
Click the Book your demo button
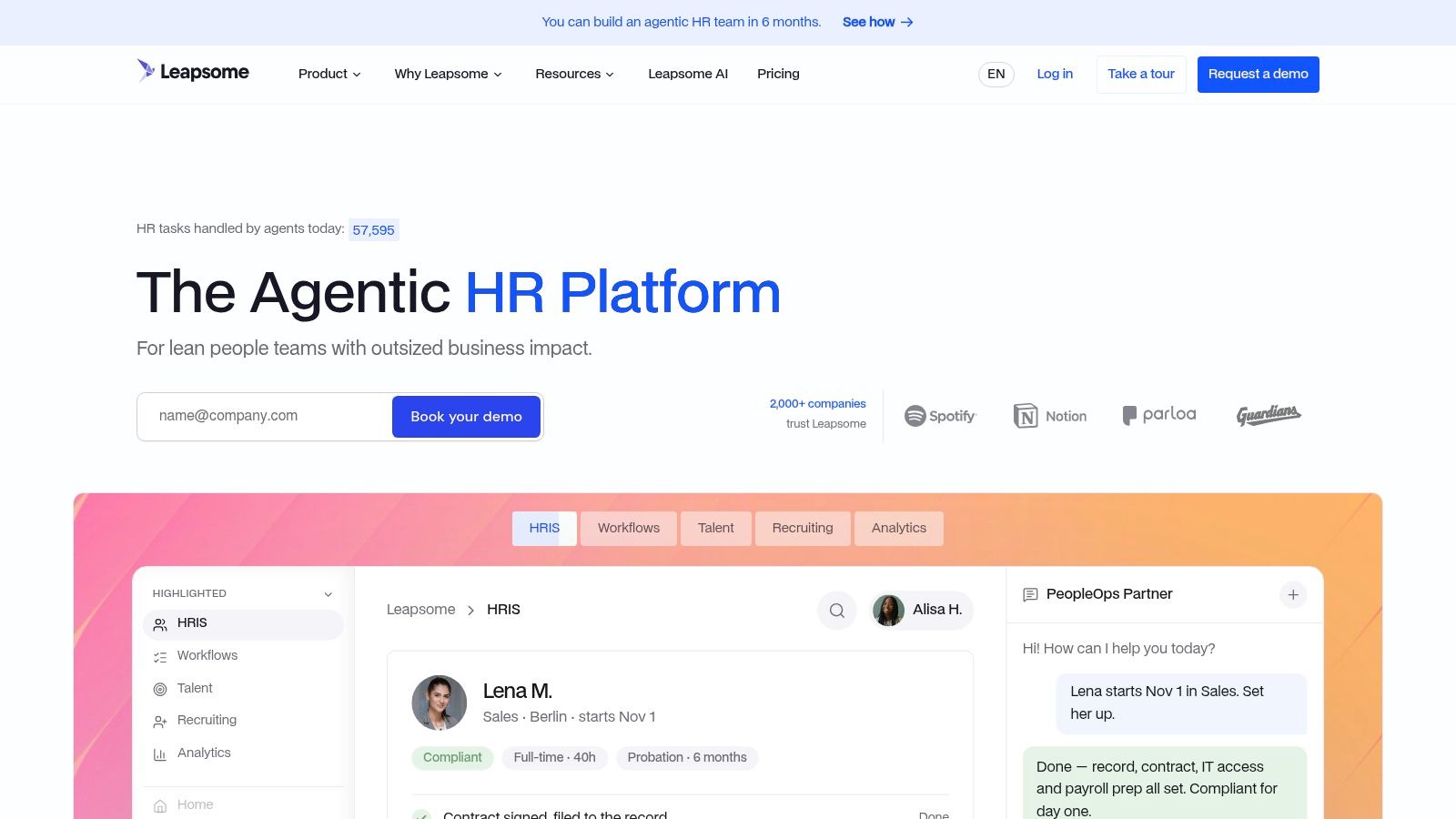[466, 417]
